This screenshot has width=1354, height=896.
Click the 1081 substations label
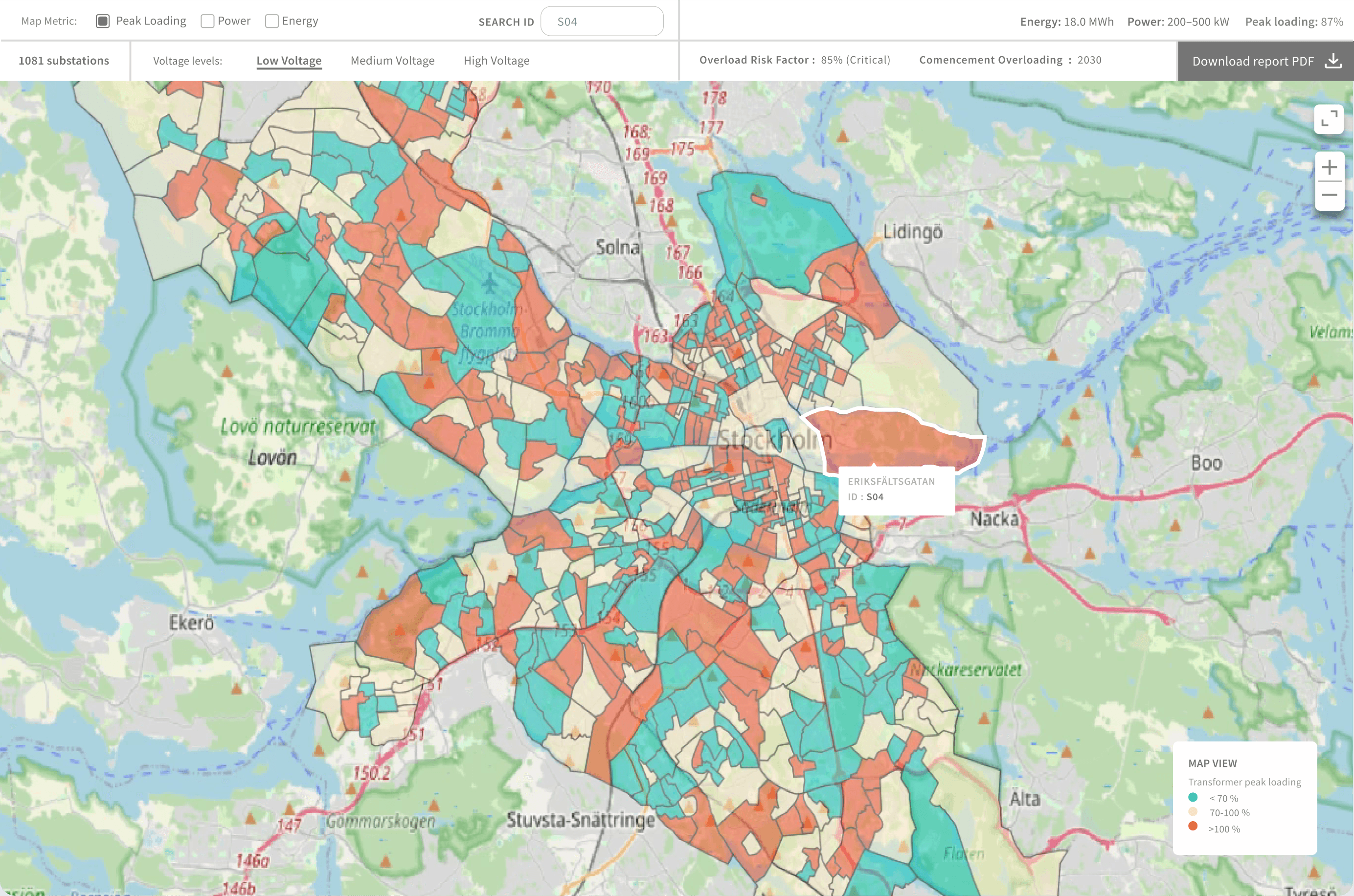tap(64, 61)
